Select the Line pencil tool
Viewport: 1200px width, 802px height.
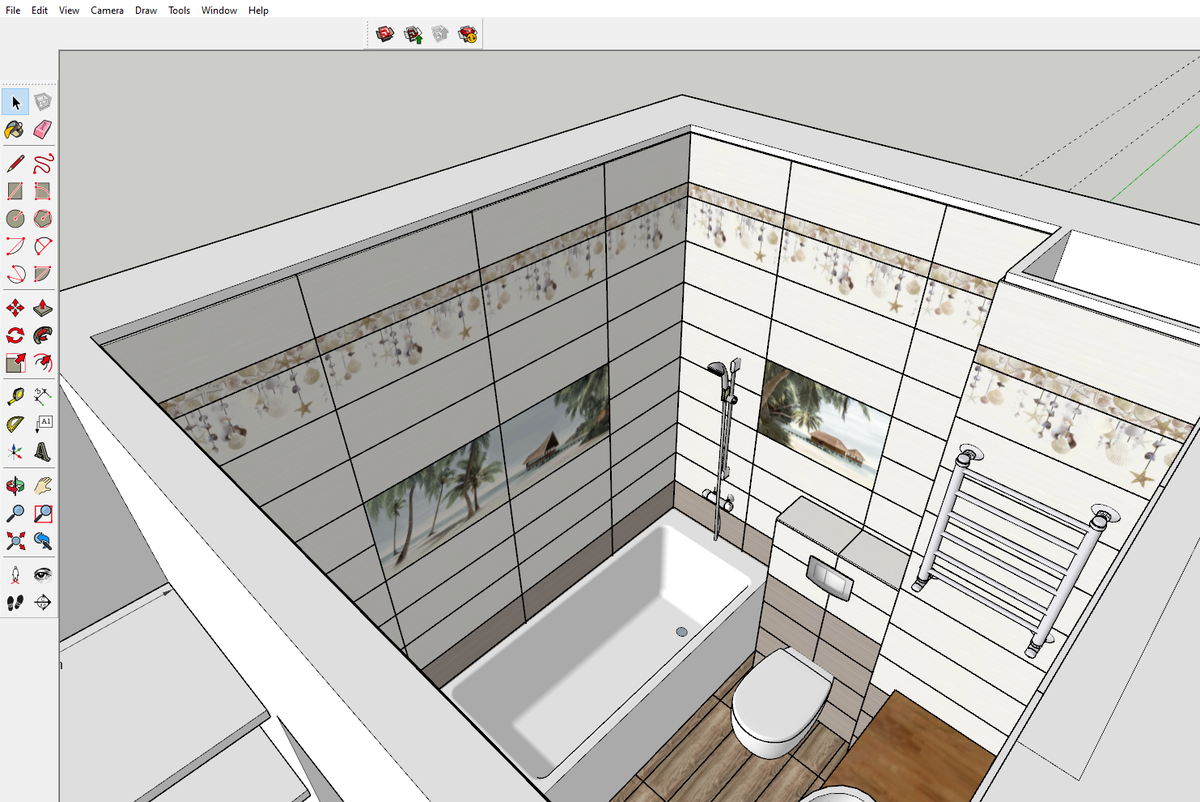15,164
